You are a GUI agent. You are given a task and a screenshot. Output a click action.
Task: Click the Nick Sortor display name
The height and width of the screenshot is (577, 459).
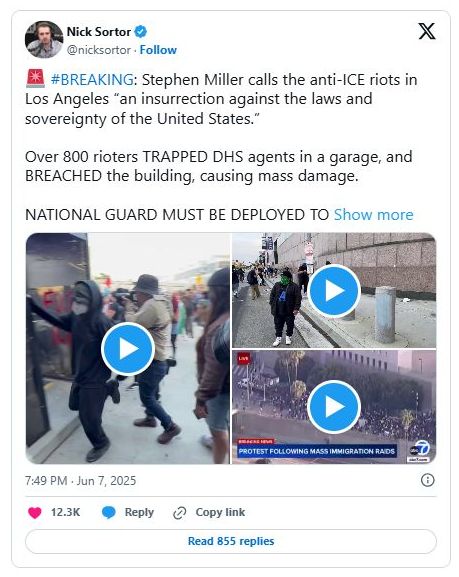[98, 32]
